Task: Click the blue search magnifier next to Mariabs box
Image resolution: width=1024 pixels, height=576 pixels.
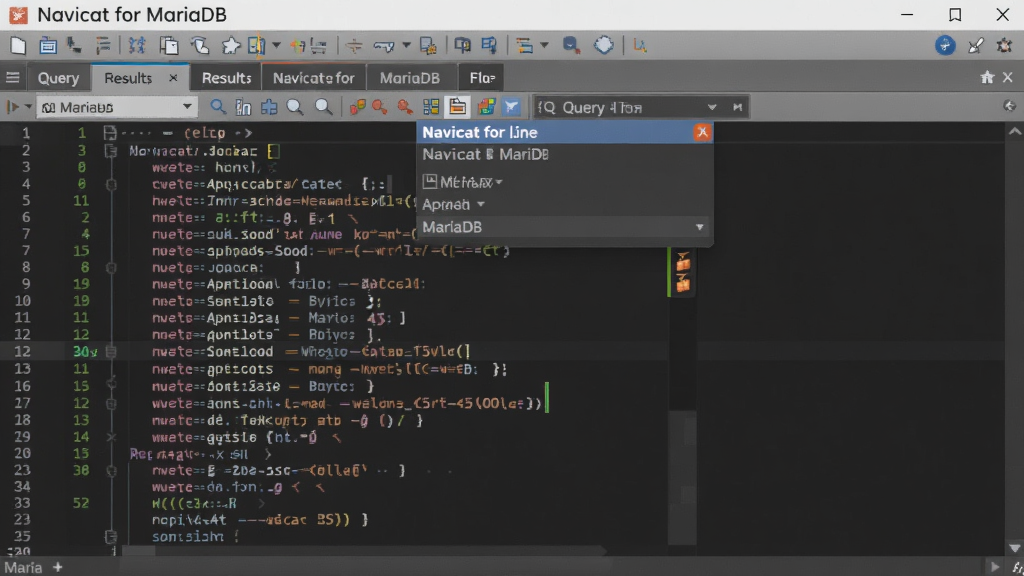Action: tap(217, 107)
